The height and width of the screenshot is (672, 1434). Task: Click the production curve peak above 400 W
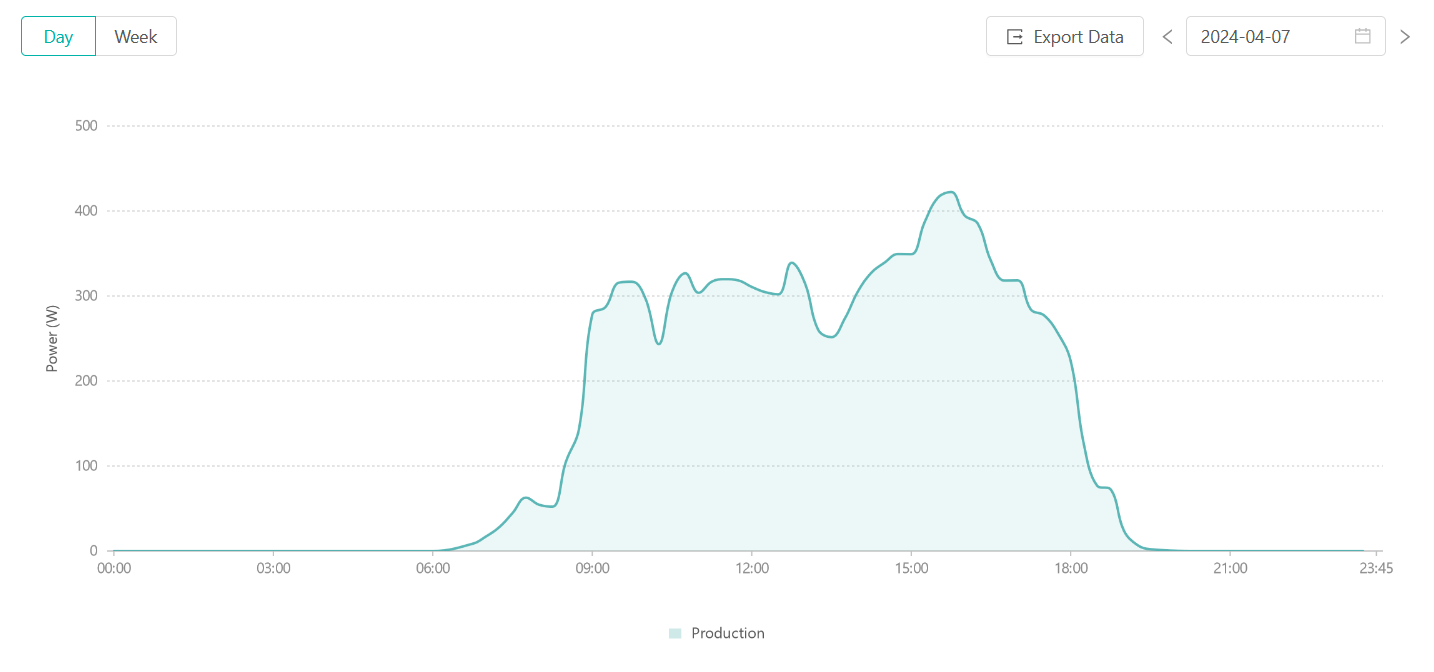coord(949,192)
